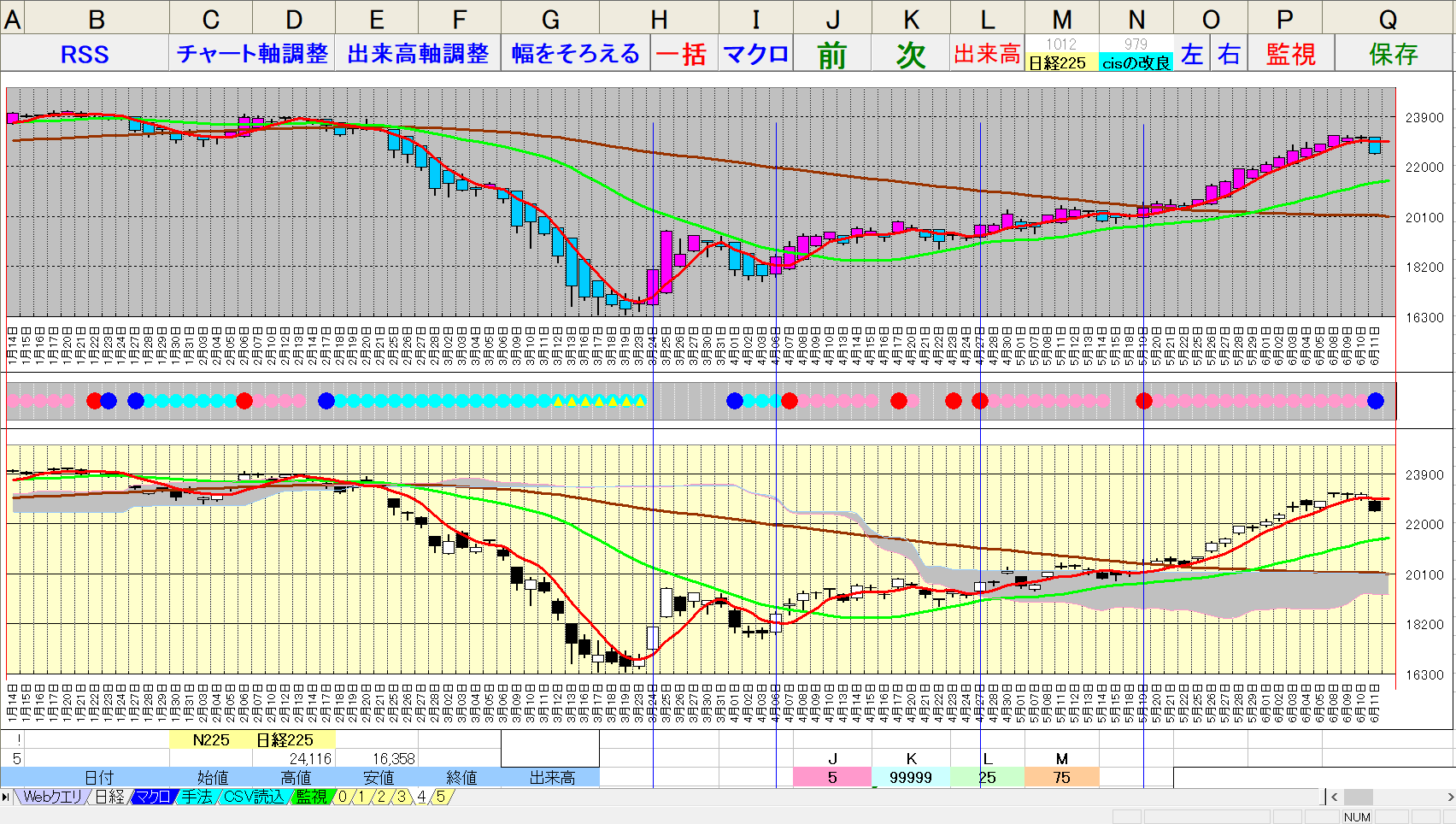Select column header K

click(912, 18)
